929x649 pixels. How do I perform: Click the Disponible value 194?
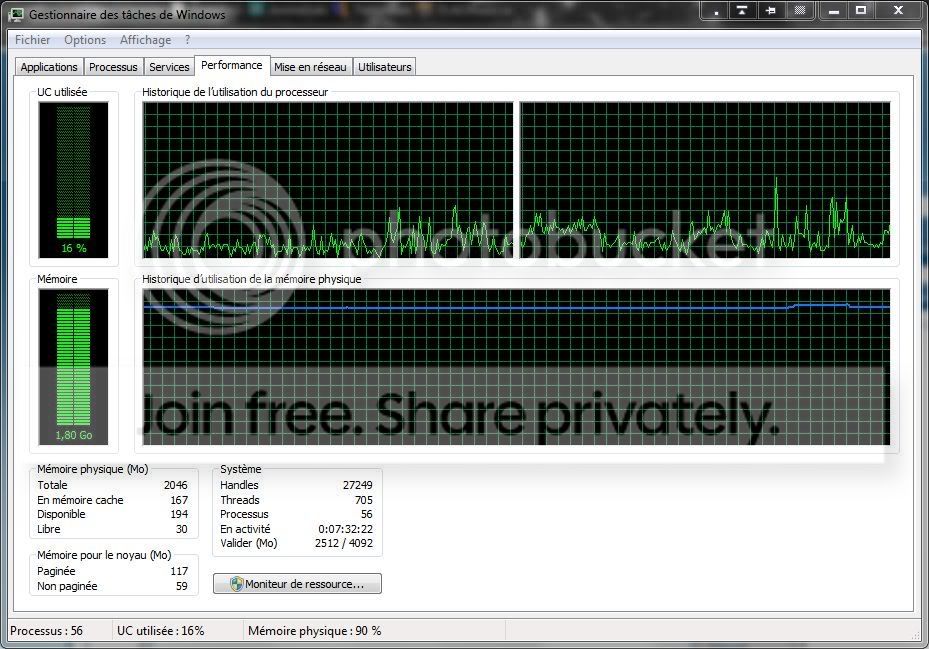179,514
